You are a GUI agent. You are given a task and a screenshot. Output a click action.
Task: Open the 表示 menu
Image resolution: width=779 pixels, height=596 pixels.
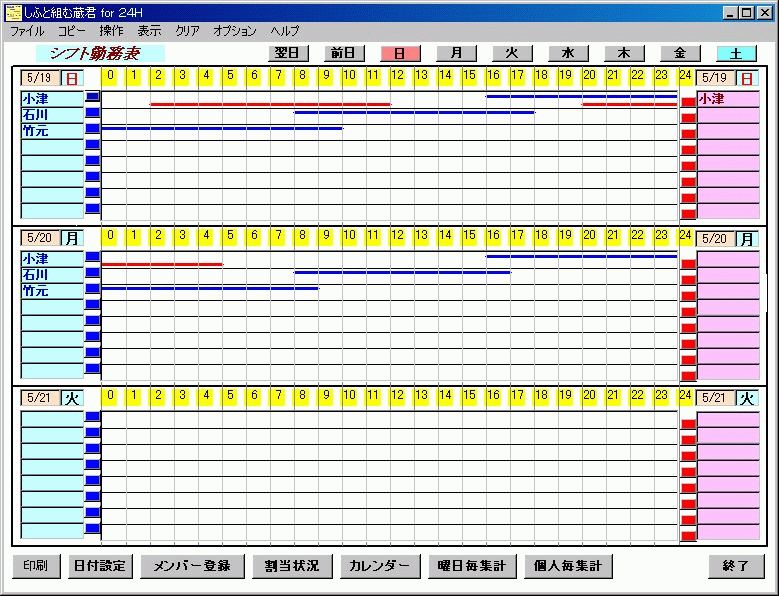[150, 31]
